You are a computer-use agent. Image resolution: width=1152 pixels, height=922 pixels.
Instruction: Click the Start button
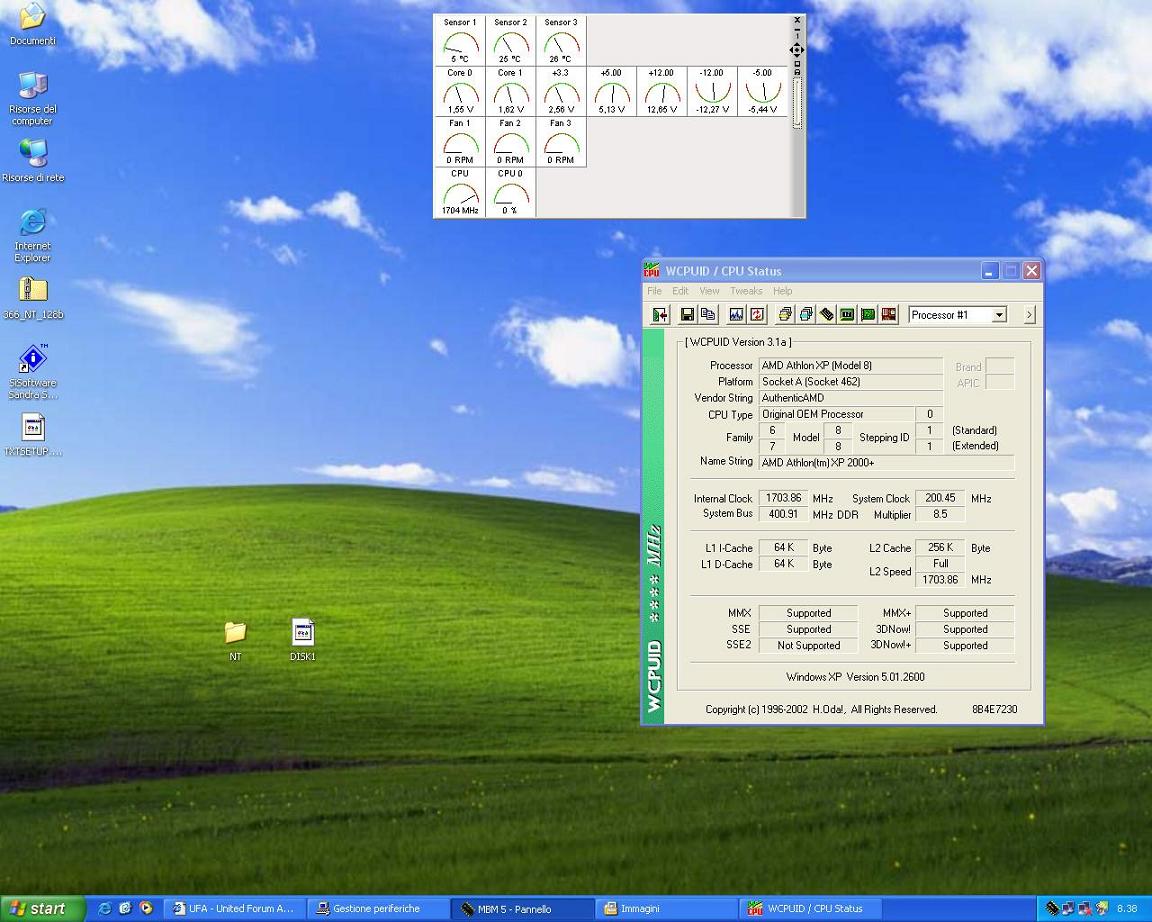(x=42, y=909)
